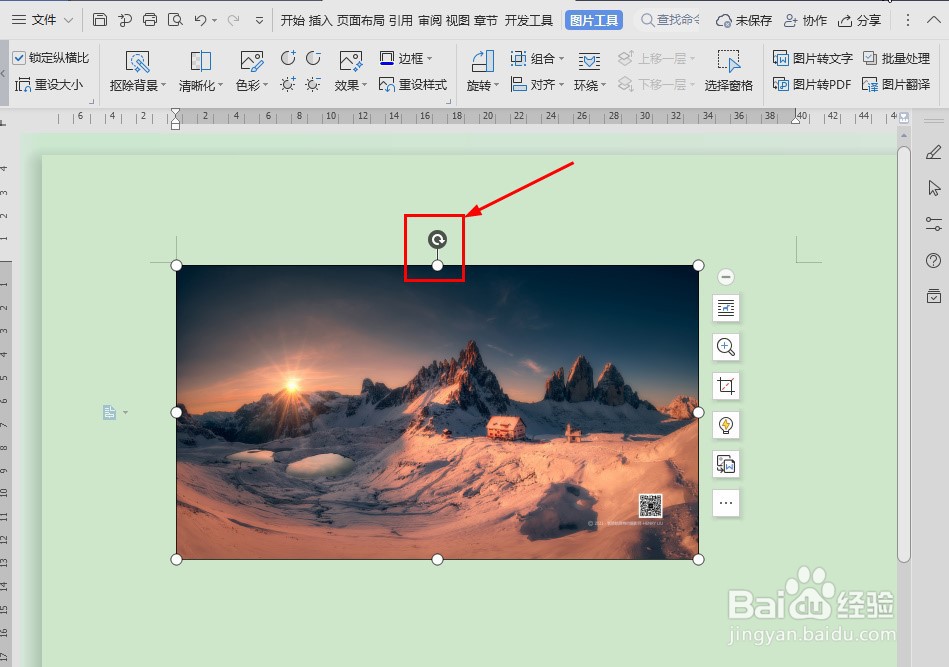949x667 pixels.
Task: Switch to the References (引用) tab
Action: coord(401,21)
